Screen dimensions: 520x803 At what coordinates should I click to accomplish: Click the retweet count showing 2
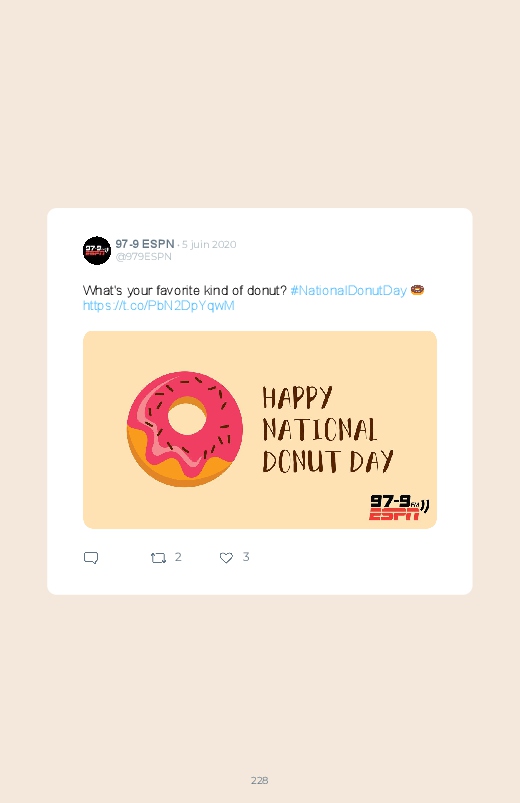[178, 557]
